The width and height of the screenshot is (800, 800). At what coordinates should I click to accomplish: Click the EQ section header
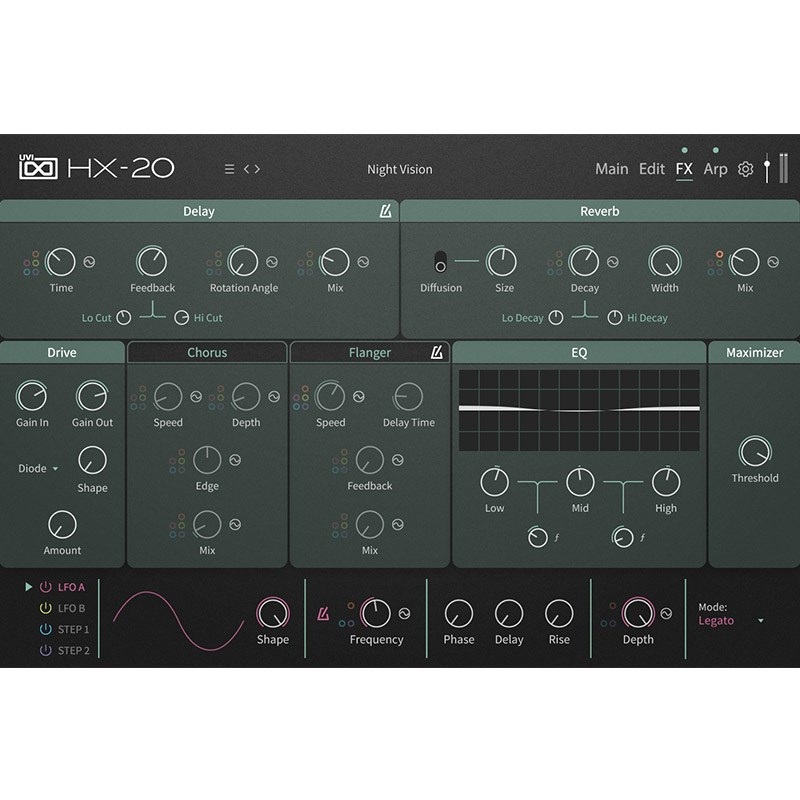pos(579,352)
